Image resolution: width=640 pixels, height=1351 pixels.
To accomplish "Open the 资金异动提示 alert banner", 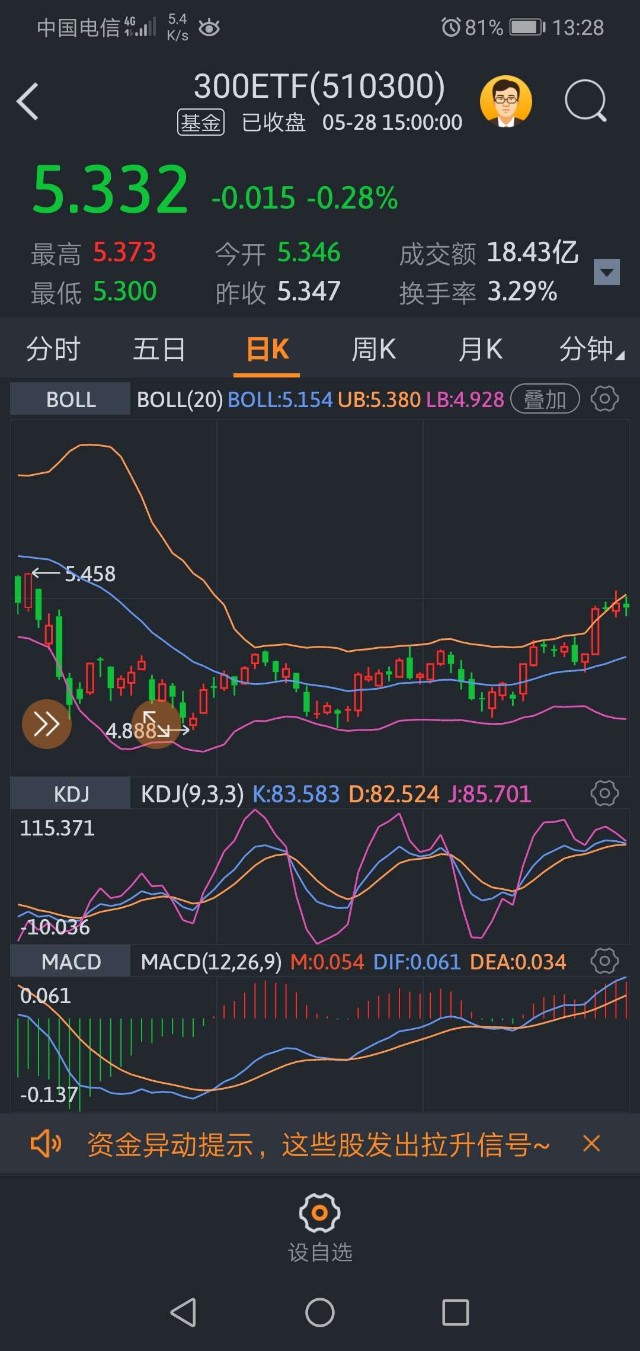I will point(318,1144).
